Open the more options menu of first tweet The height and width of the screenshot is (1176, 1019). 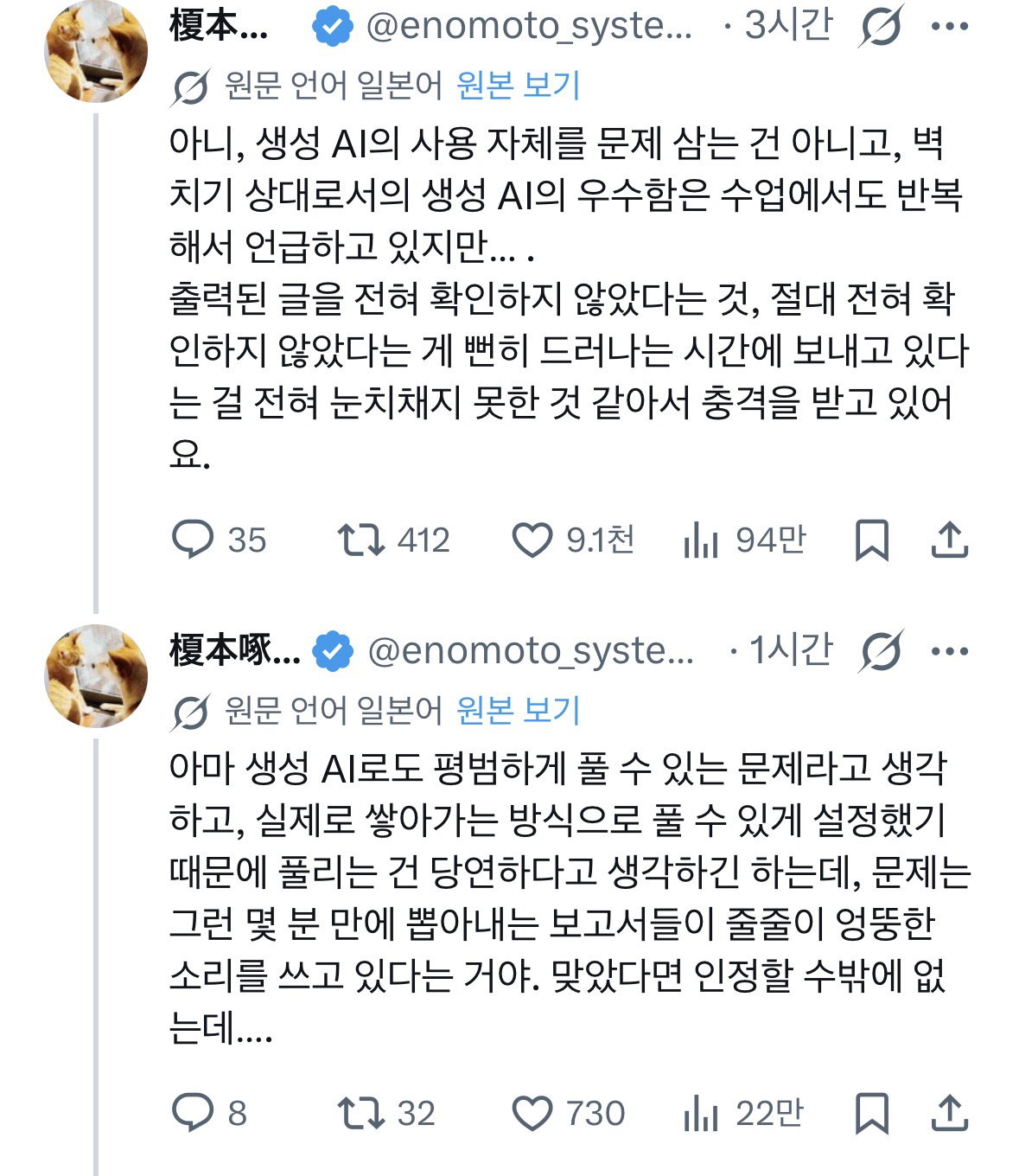(x=950, y=27)
